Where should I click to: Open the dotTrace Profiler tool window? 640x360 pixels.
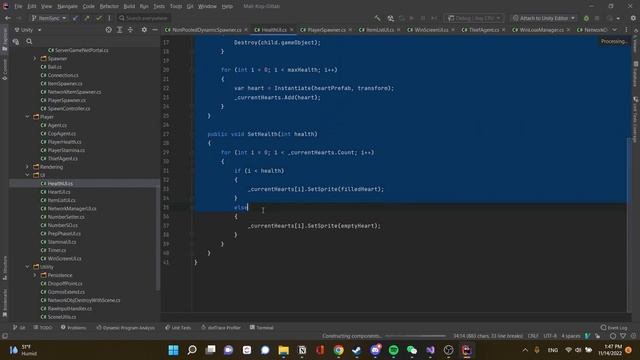tap(221, 327)
